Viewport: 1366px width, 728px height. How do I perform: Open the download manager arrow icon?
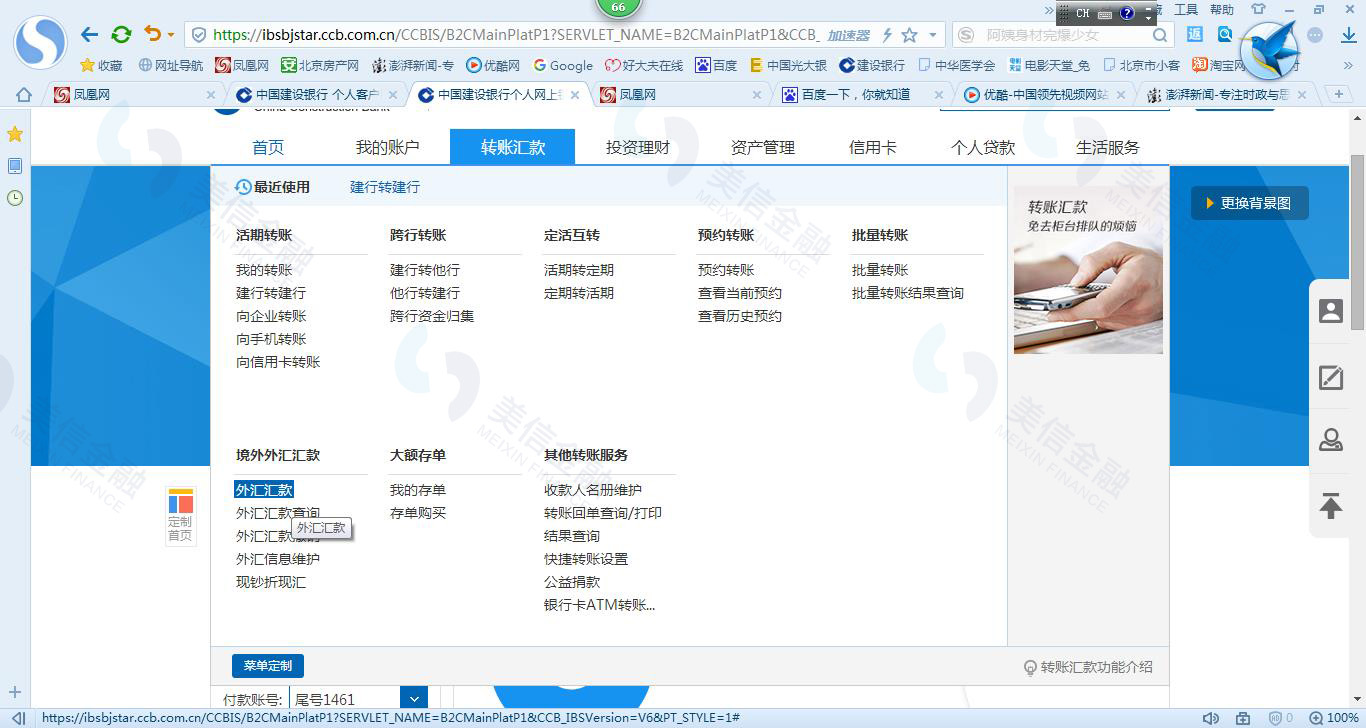[x=1349, y=33]
